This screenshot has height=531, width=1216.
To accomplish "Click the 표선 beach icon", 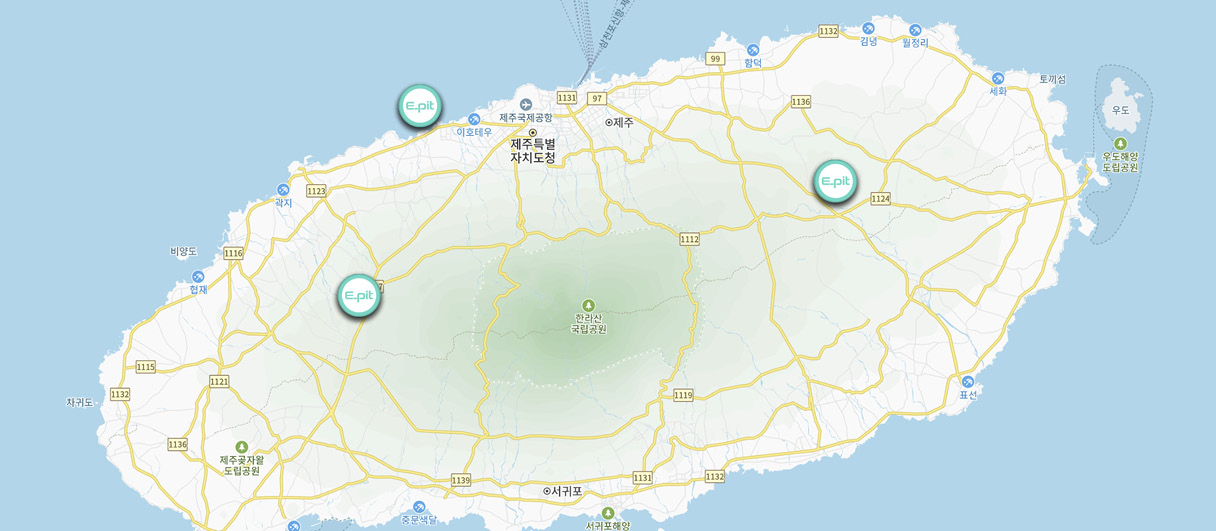I will coord(967,382).
